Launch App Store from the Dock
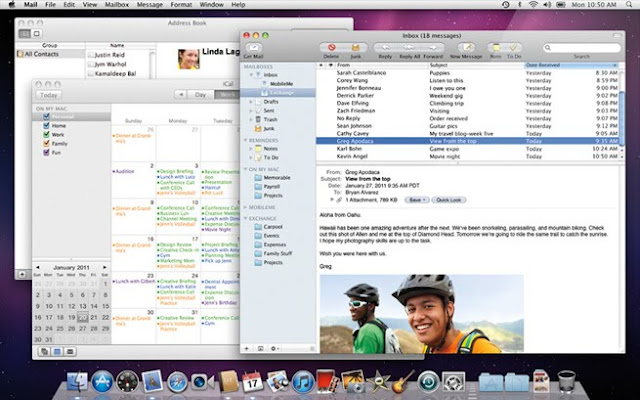This screenshot has width=640, height=400. pyautogui.click(x=102, y=382)
